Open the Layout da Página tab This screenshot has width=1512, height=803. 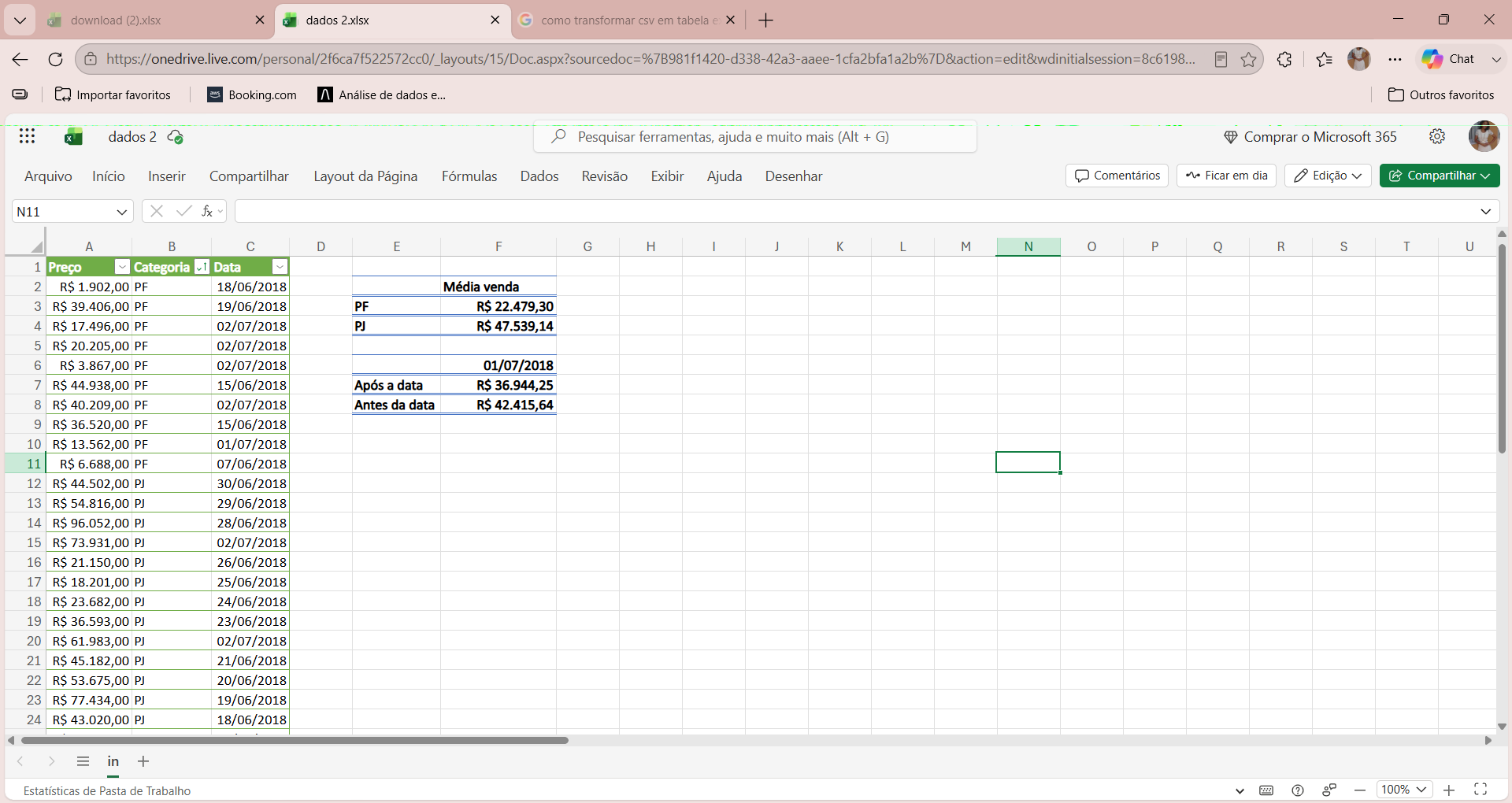[x=365, y=176]
